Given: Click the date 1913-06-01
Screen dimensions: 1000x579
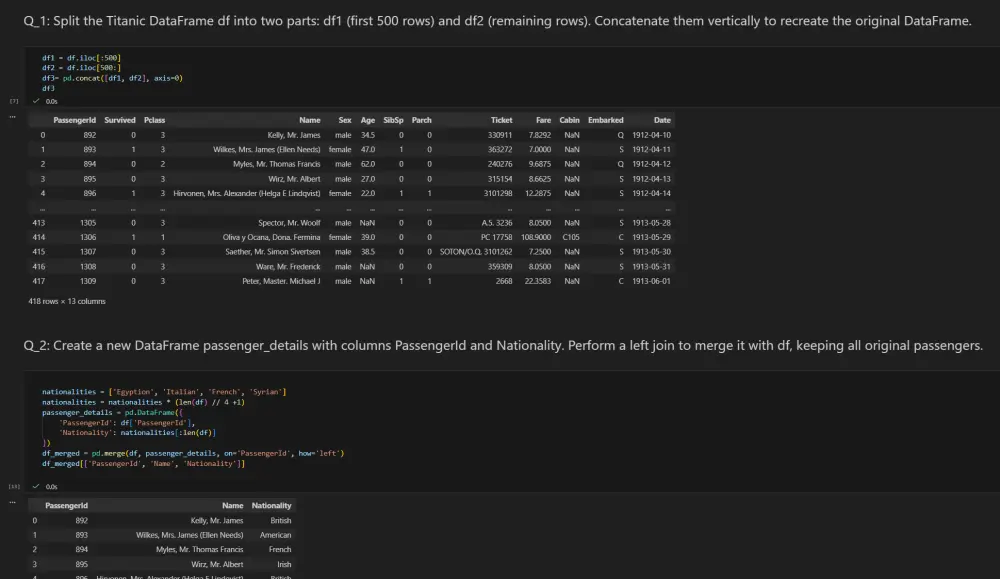Looking at the screenshot, I should [x=651, y=281].
